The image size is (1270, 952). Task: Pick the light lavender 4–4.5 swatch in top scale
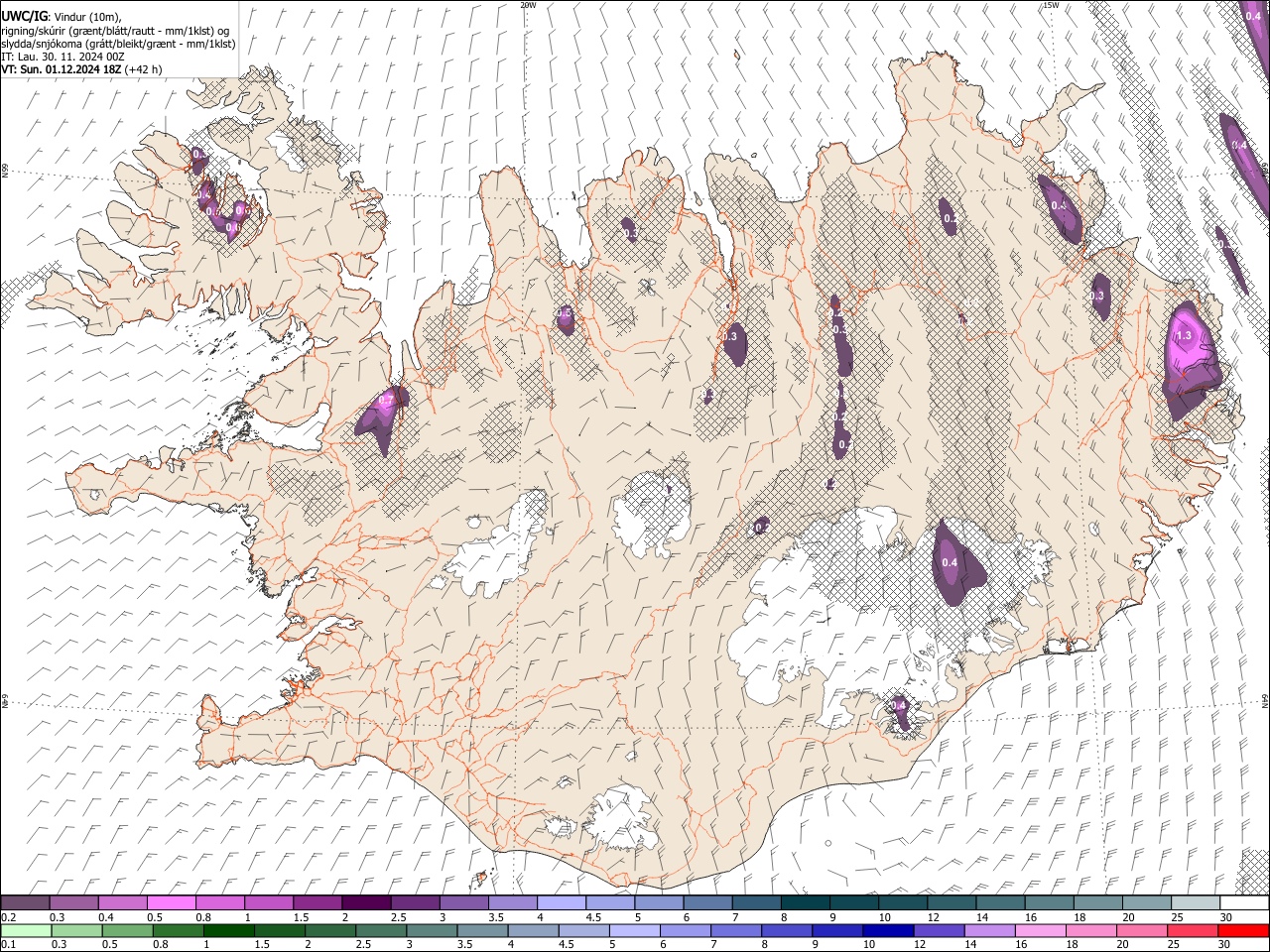(x=561, y=903)
